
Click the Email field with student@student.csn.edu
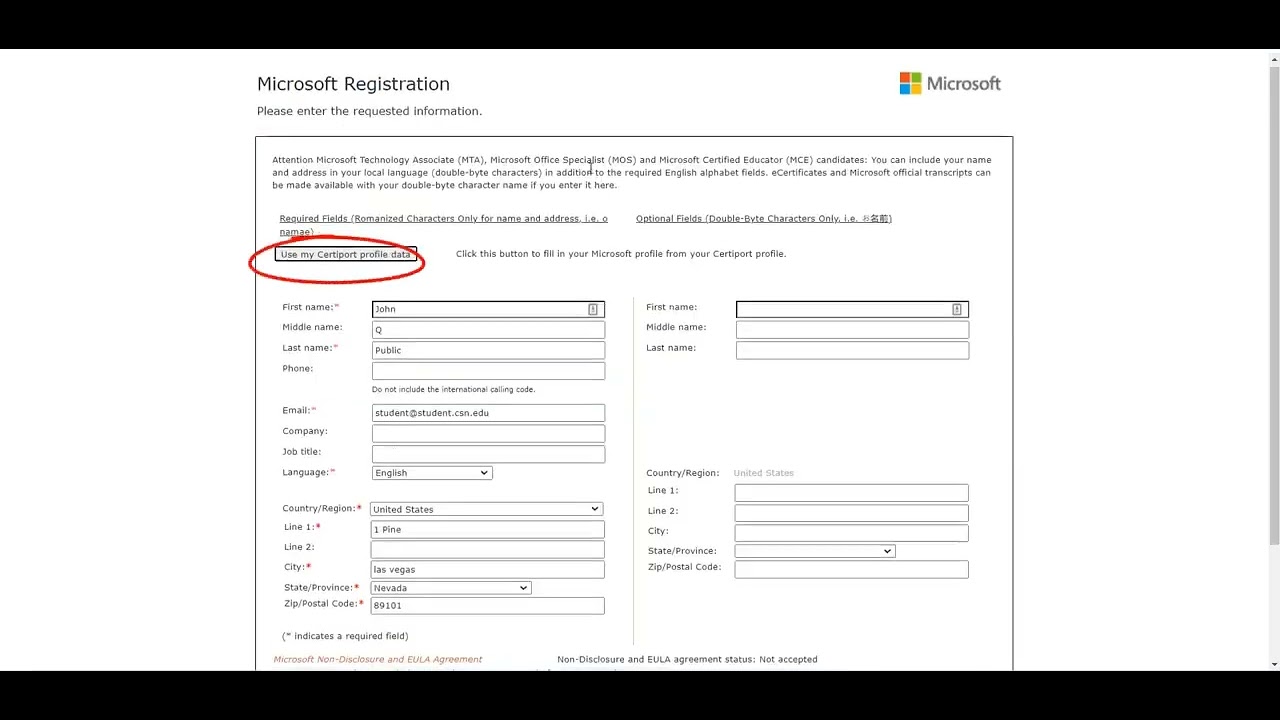[x=488, y=413]
